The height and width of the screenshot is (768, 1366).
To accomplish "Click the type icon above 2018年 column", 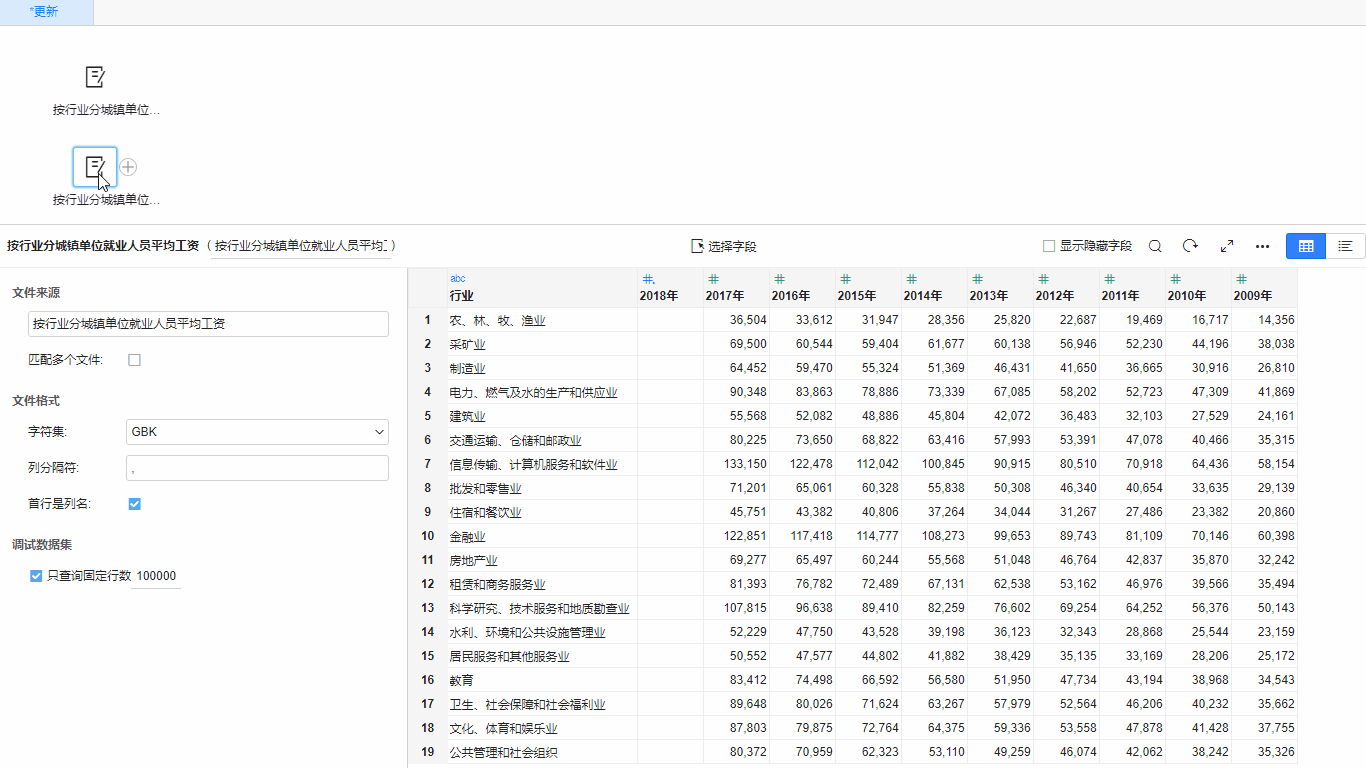I will pos(648,279).
